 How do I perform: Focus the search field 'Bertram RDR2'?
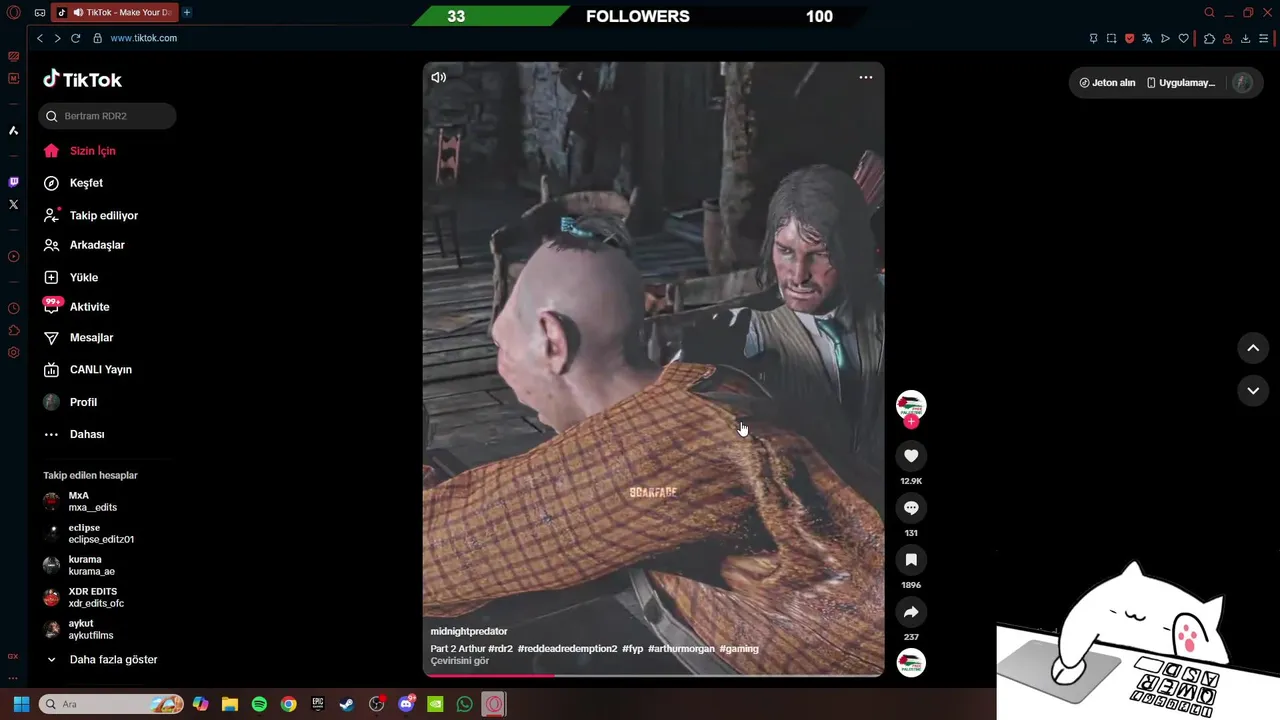[x=107, y=116]
